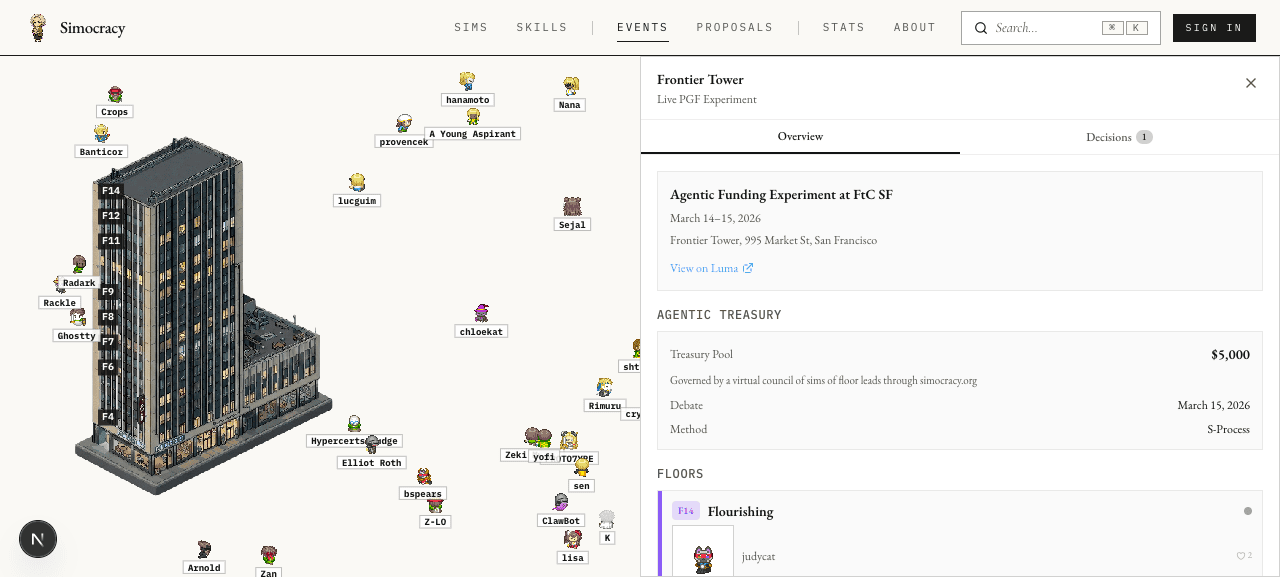Select the lucguim sim avatar
Screen dimensions: 1280x577
[357, 183]
